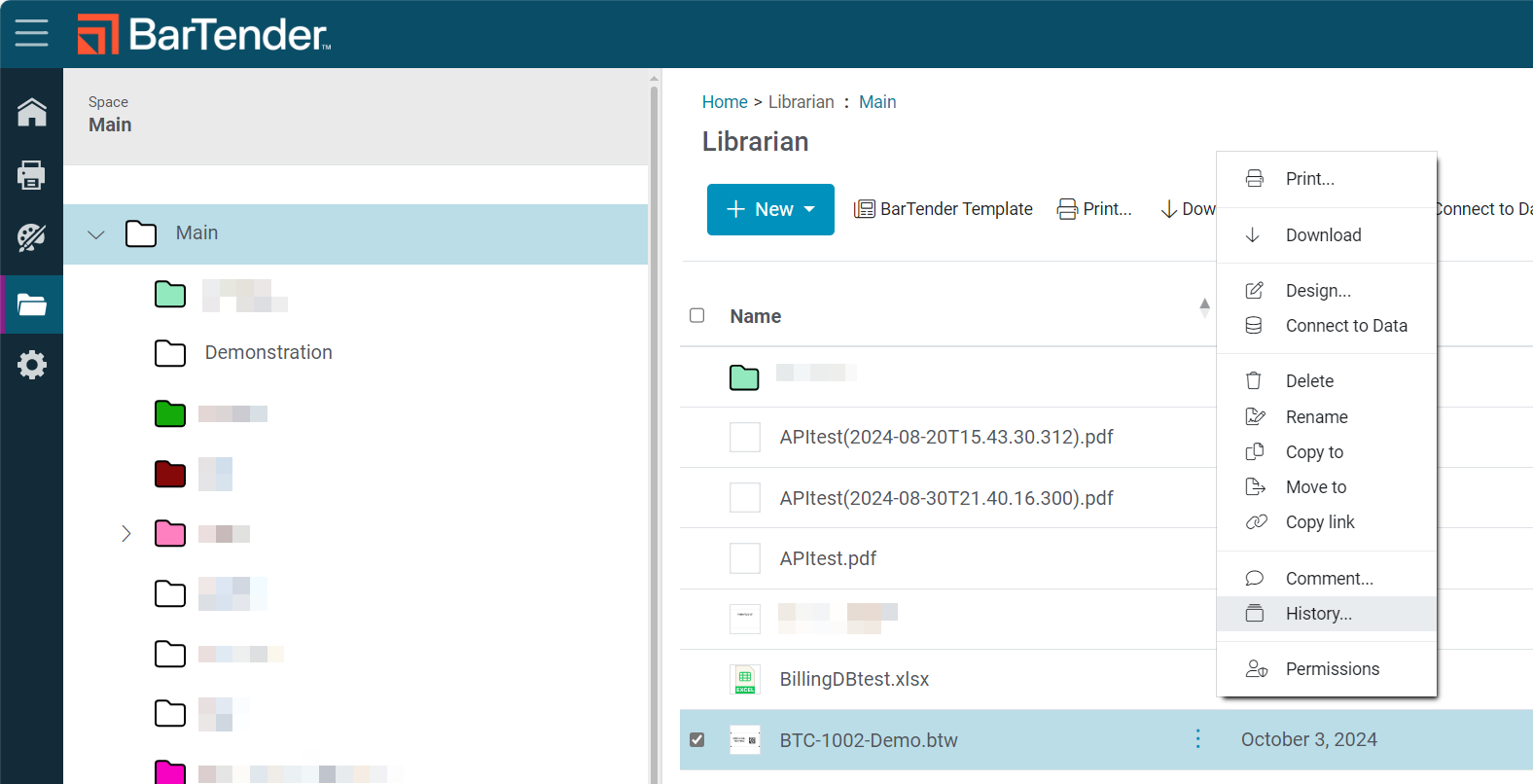Screen dimensions: 1533x784
Task: Open the Librarian folder sidebar icon
Action: pyautogui.click(x=31, y=305)
